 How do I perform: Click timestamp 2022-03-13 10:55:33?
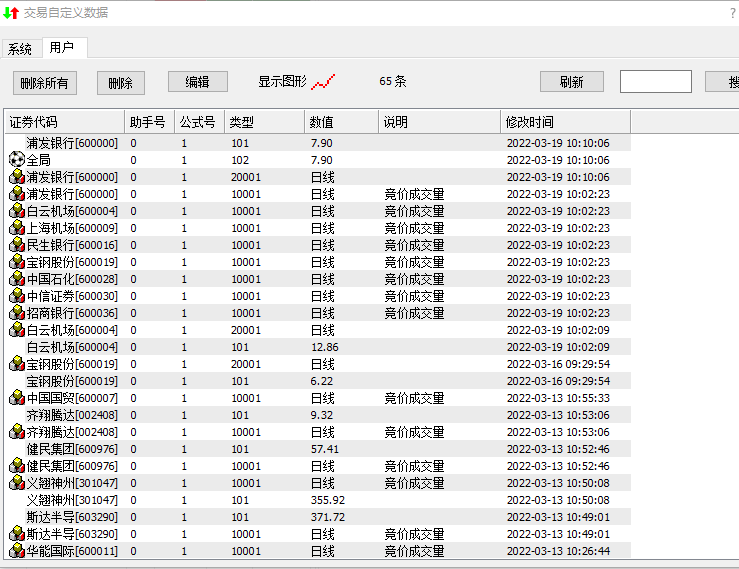(558, 398)
